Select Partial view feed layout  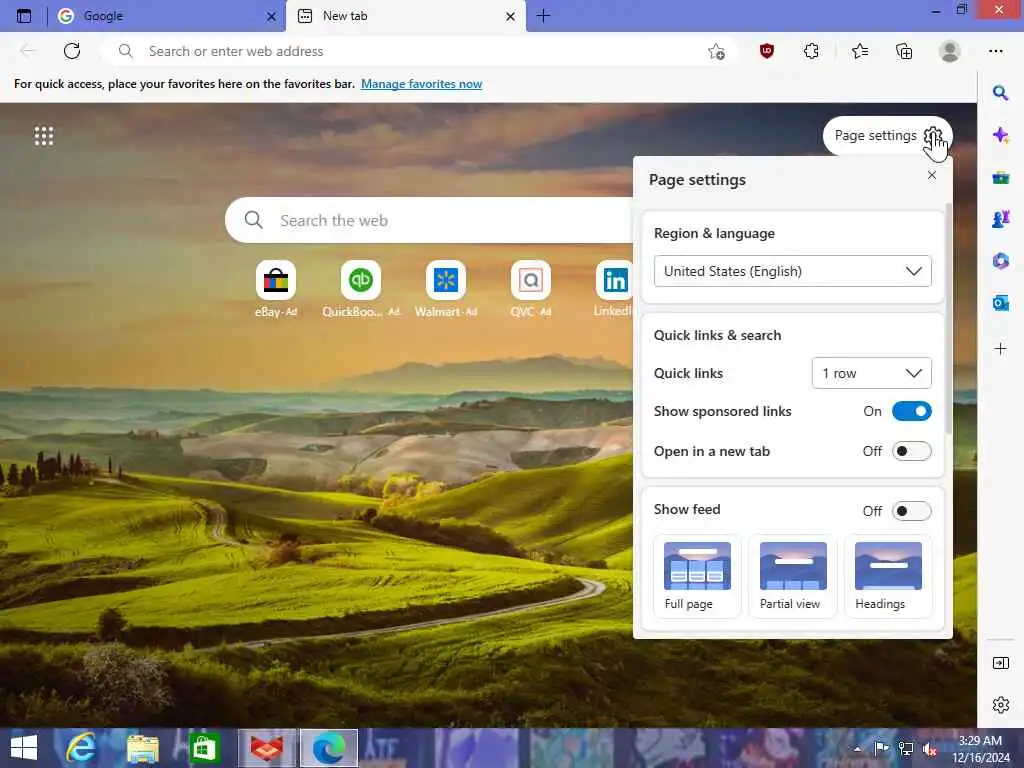point(793,576)
